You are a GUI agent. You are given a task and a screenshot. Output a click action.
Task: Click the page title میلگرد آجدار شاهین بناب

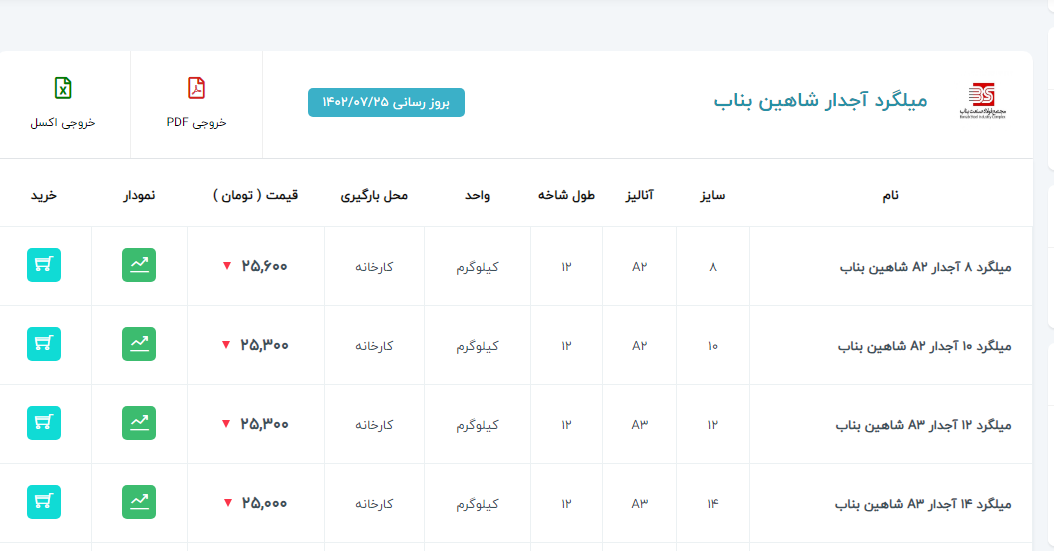[x=820, y=101]
